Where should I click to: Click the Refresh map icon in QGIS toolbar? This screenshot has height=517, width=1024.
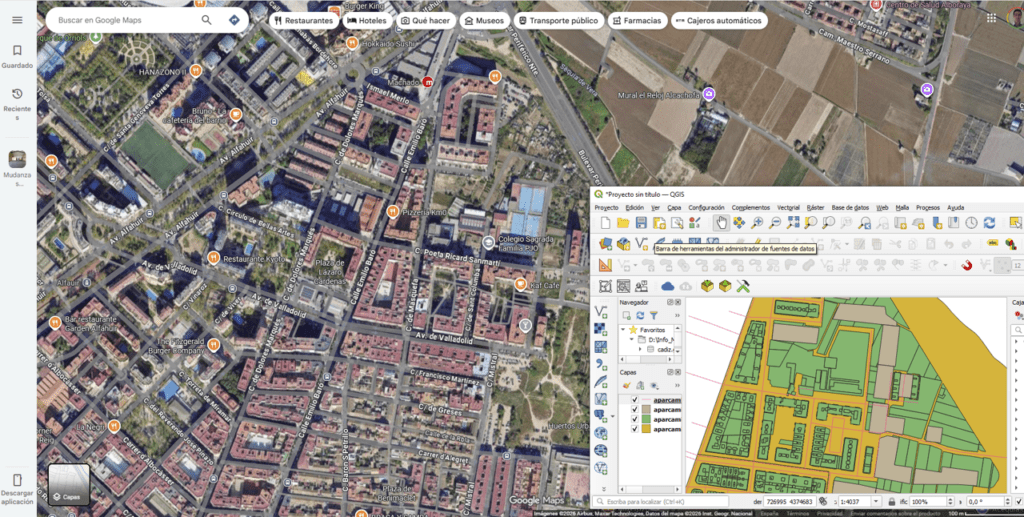989,223
